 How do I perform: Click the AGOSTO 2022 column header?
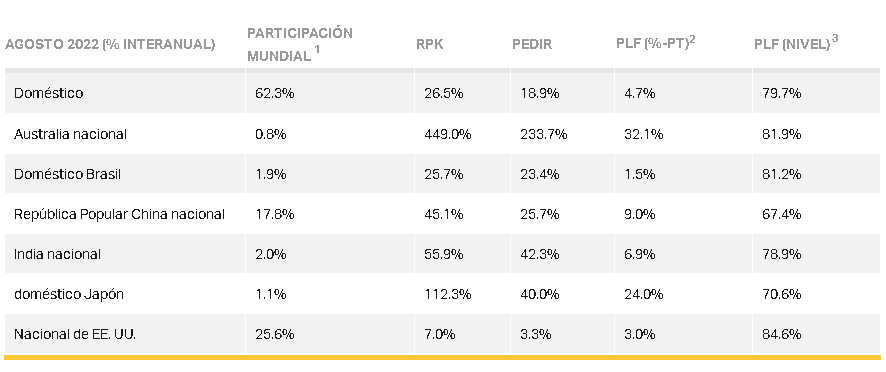coord(110,45)
